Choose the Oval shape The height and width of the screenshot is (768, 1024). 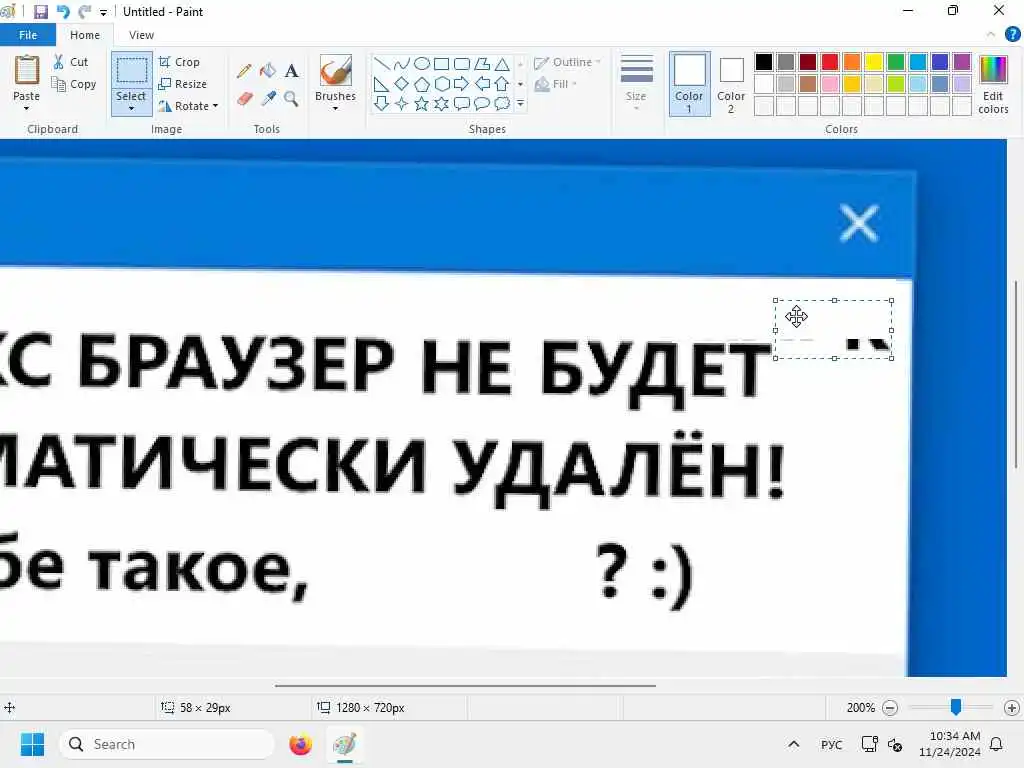pos(422,64)
